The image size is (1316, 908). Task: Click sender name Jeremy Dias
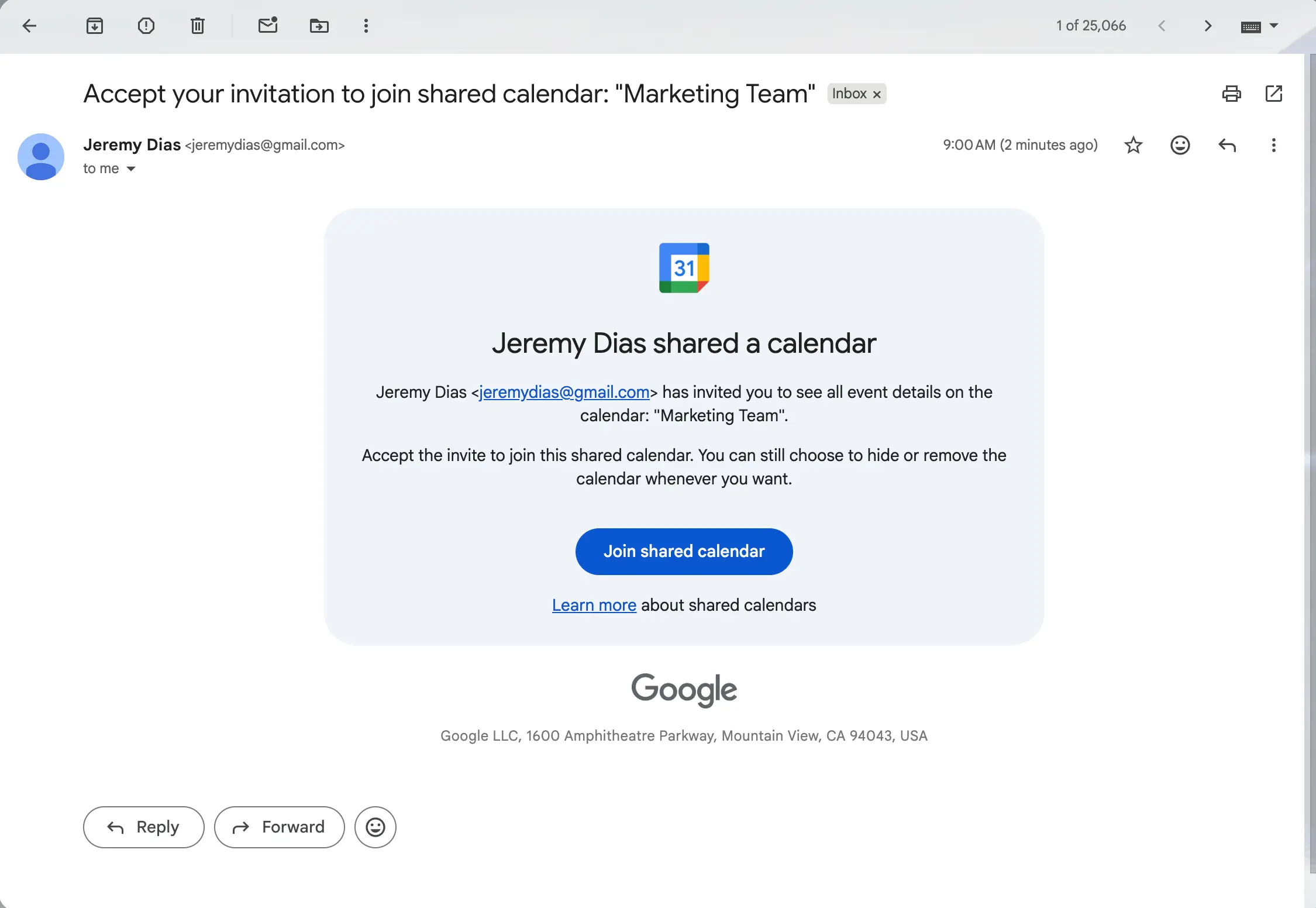pyautogui.click(x=132, y=145)
